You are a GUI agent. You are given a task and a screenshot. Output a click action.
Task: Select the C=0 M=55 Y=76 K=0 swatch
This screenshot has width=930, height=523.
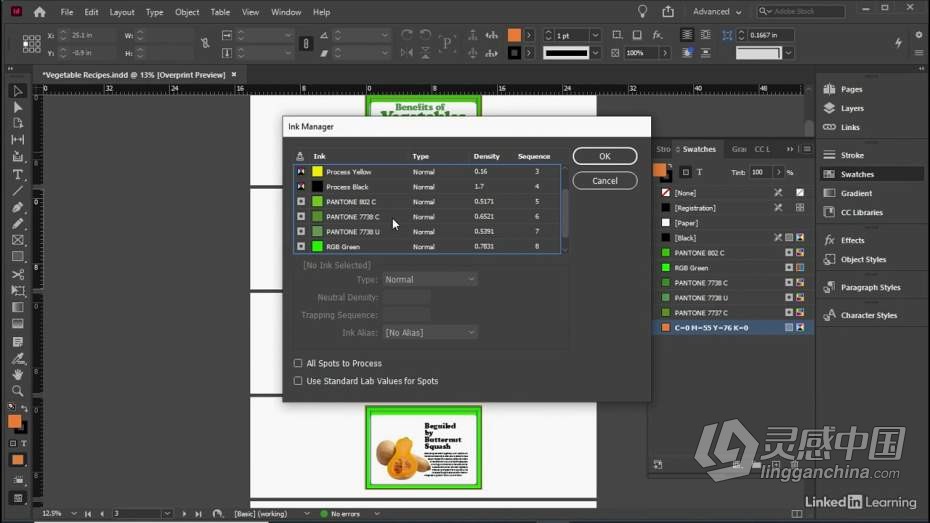coord(732,327)
